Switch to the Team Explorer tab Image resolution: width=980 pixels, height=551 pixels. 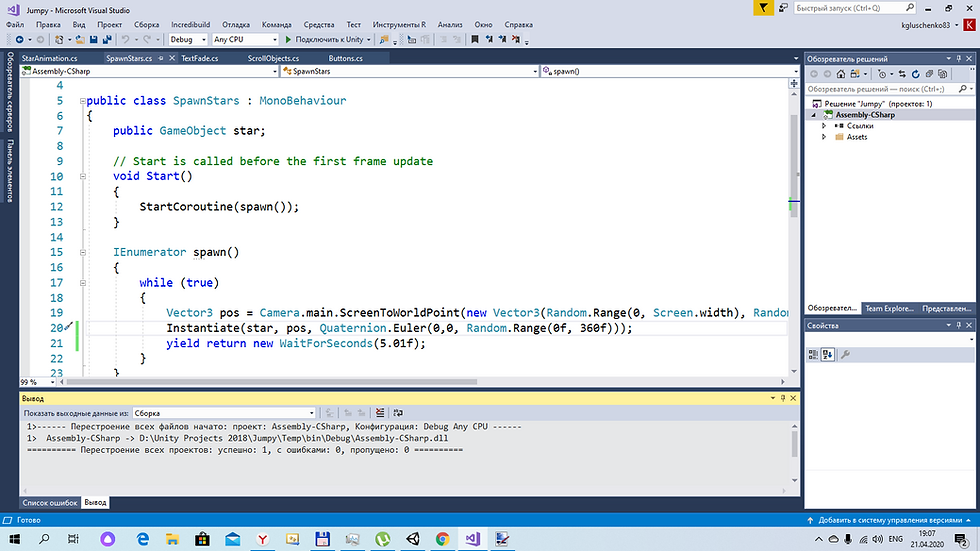(x=889, y=308)
